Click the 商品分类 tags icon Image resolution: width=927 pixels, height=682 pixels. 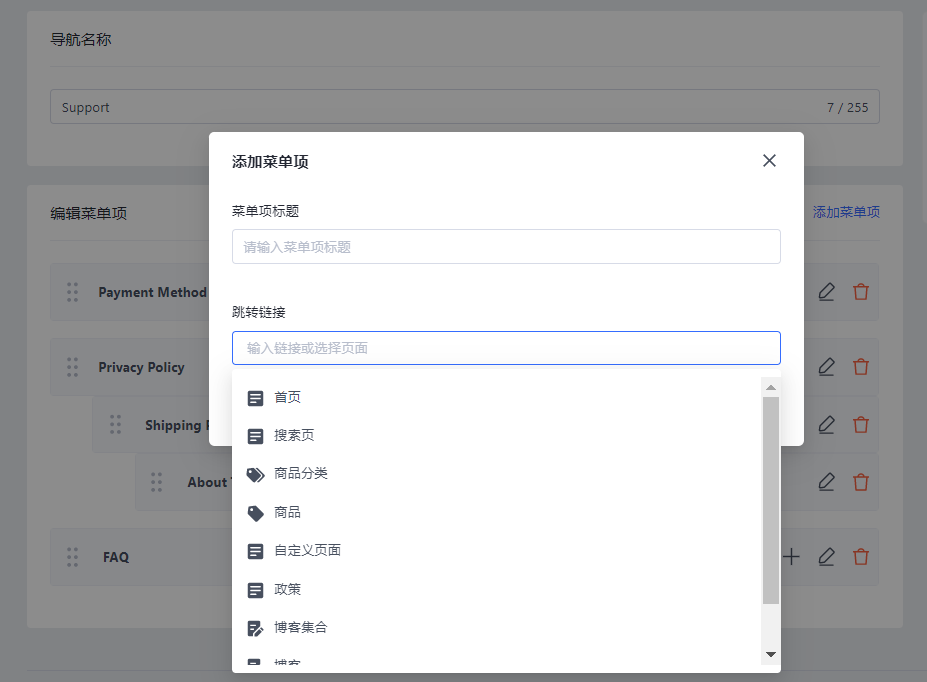[x=255, y=475]
